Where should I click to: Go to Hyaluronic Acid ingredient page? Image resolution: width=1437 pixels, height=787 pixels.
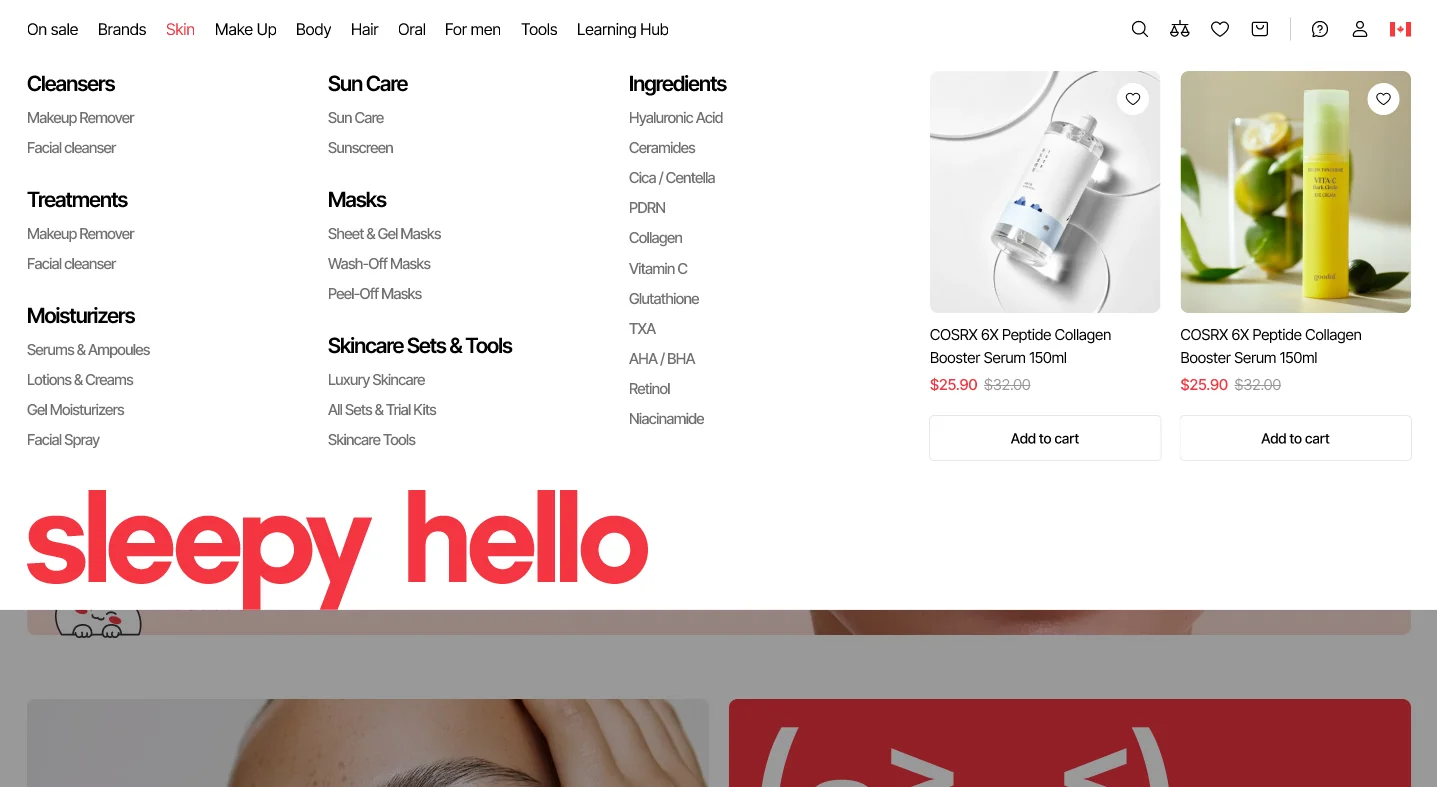click(x=675, y=118)
